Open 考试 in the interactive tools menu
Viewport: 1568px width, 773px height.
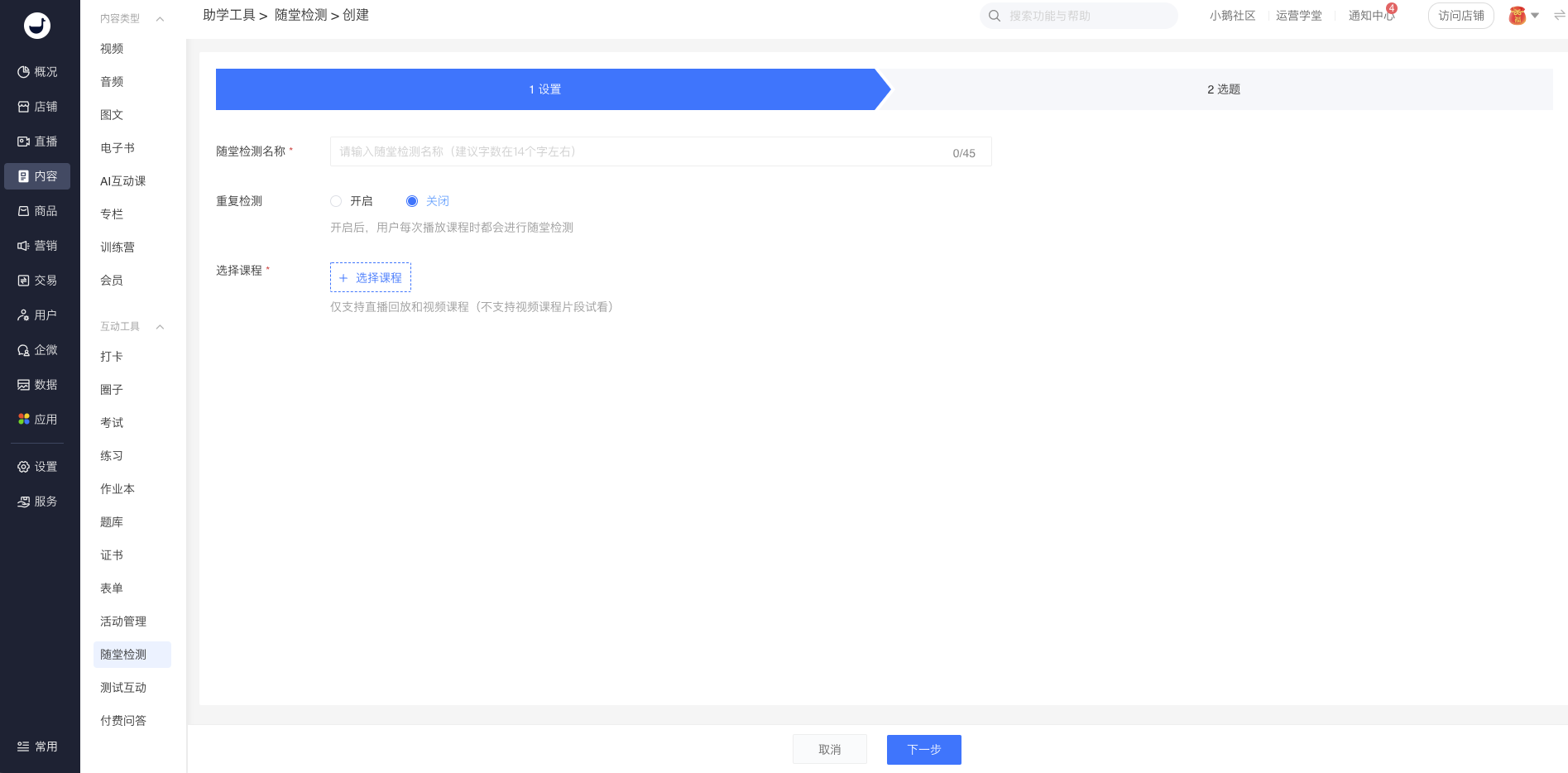point(112,423)
